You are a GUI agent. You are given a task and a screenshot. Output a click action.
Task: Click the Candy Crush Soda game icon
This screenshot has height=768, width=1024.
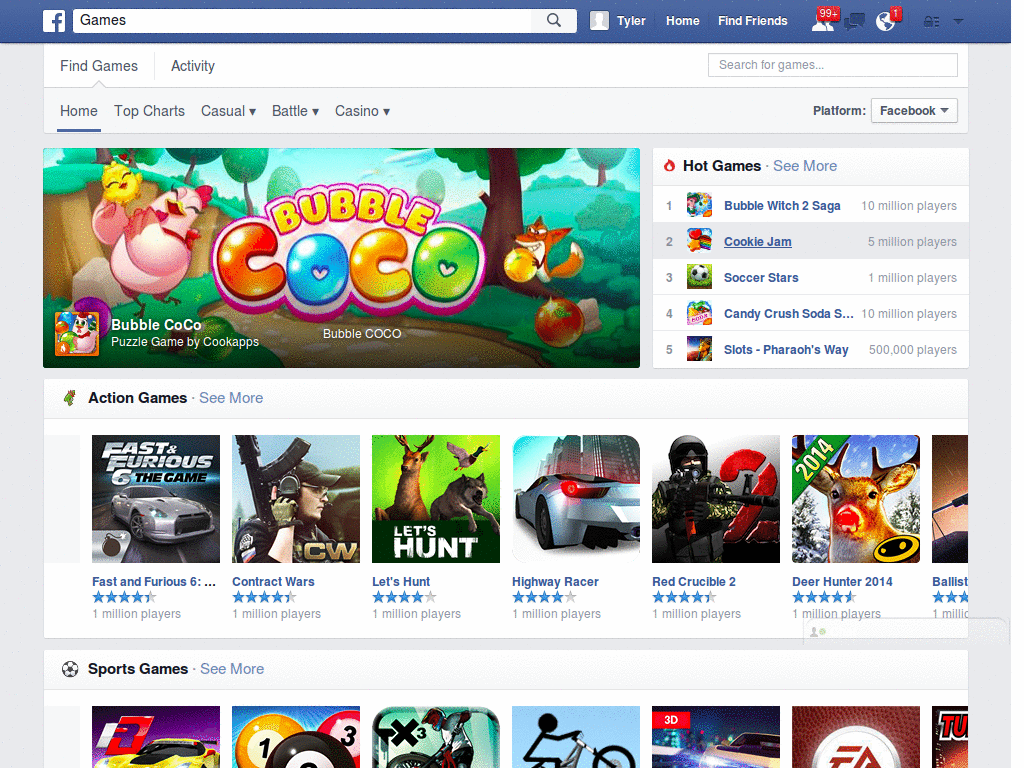[699, 313]
